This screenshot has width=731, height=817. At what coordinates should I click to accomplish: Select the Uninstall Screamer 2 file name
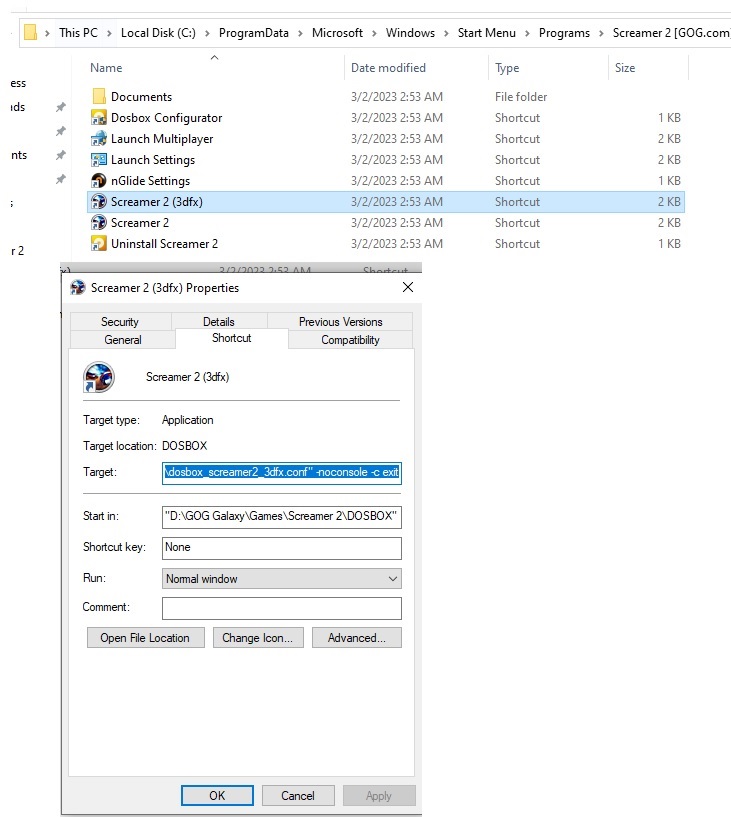coord(164,244)
